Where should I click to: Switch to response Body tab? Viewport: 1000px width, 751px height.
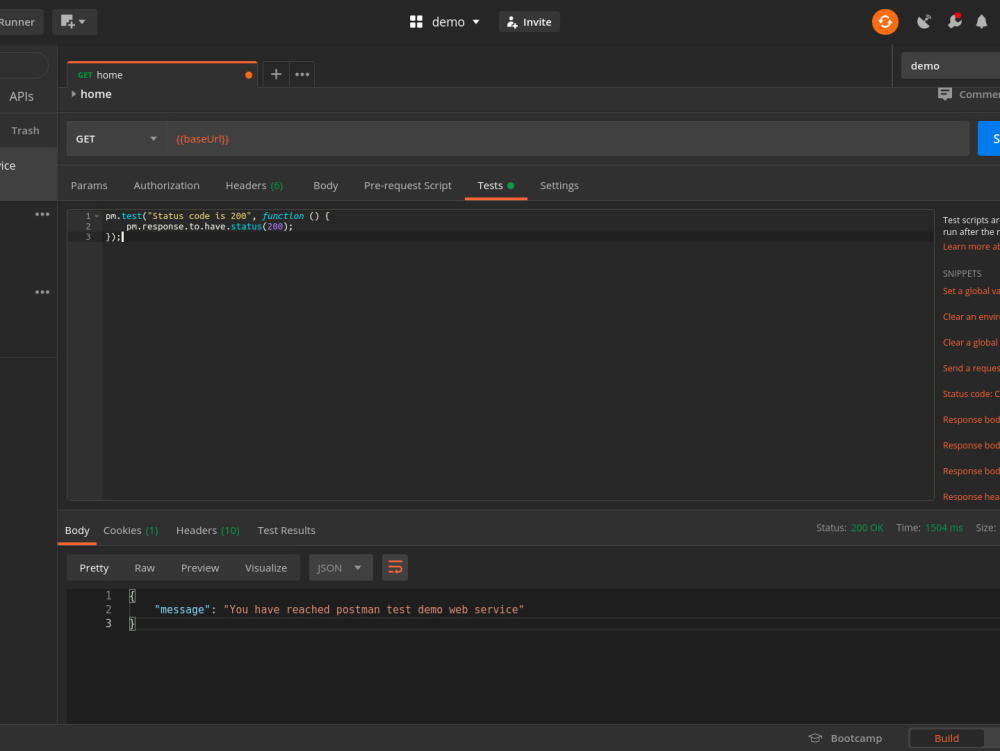pyautogui.click(x=77, y=530)
